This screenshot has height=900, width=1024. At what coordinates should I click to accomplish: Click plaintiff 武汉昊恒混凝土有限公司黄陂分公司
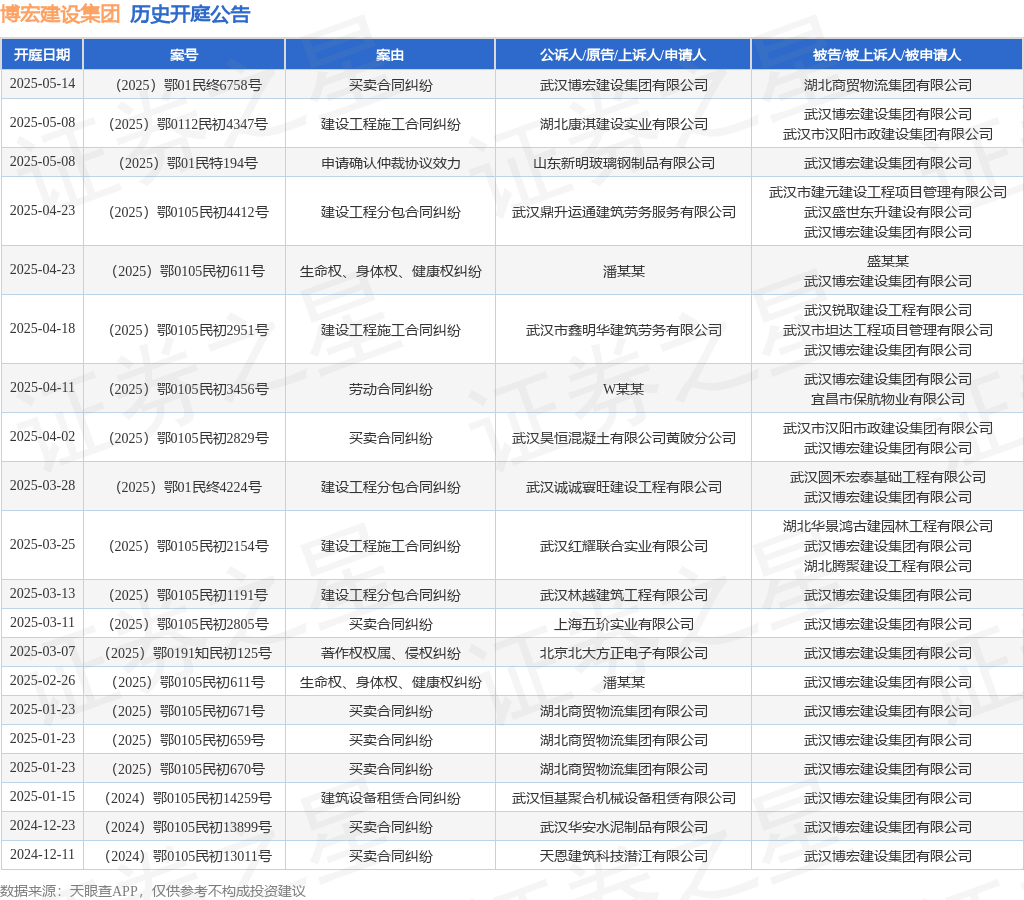(x=624, y=438)
